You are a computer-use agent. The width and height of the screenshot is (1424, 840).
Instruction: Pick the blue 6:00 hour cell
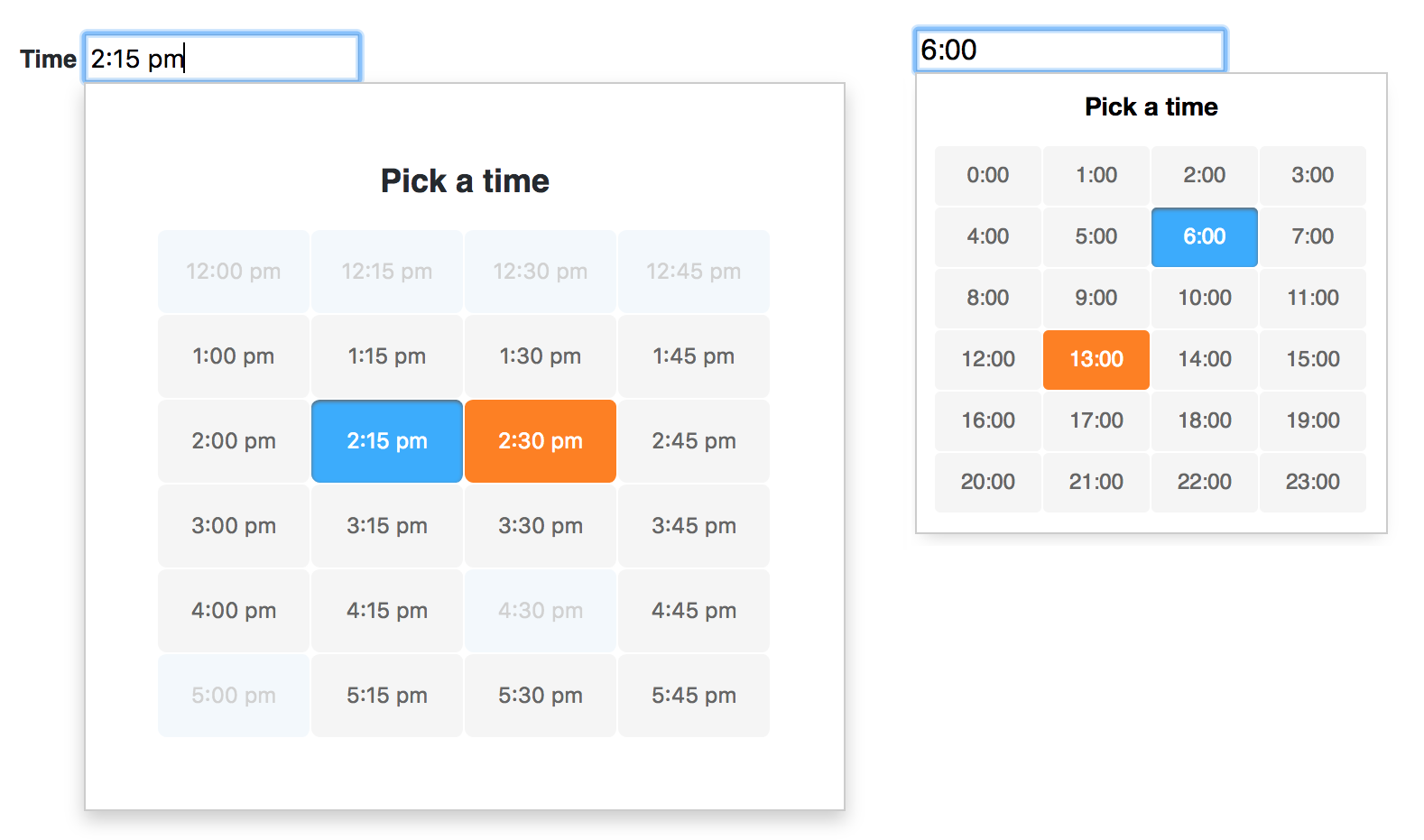[x=1205, y=237]
